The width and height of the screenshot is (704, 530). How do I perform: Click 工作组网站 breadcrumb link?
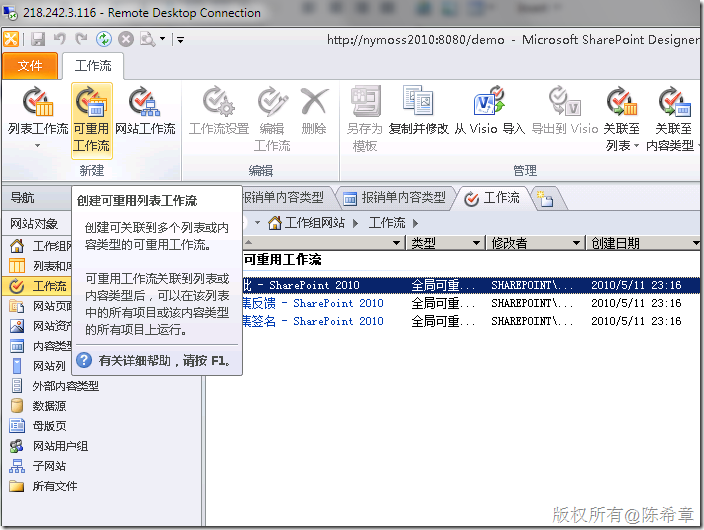[x=315, y=223]
